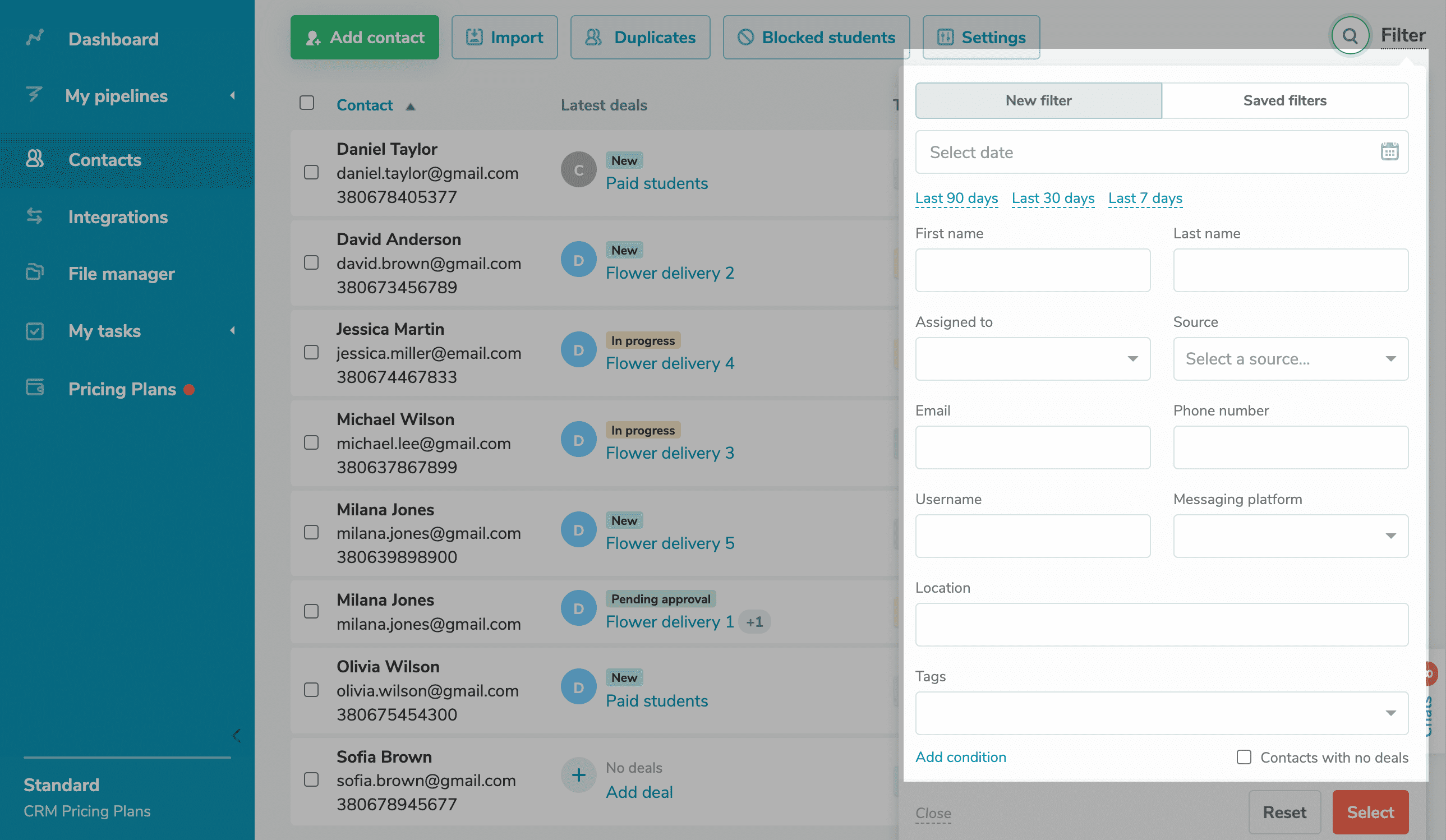The height and width of the screenshot is (840, 1446).
Task: Click the Pricing Plans wallet icon
Action: point(35,388)
